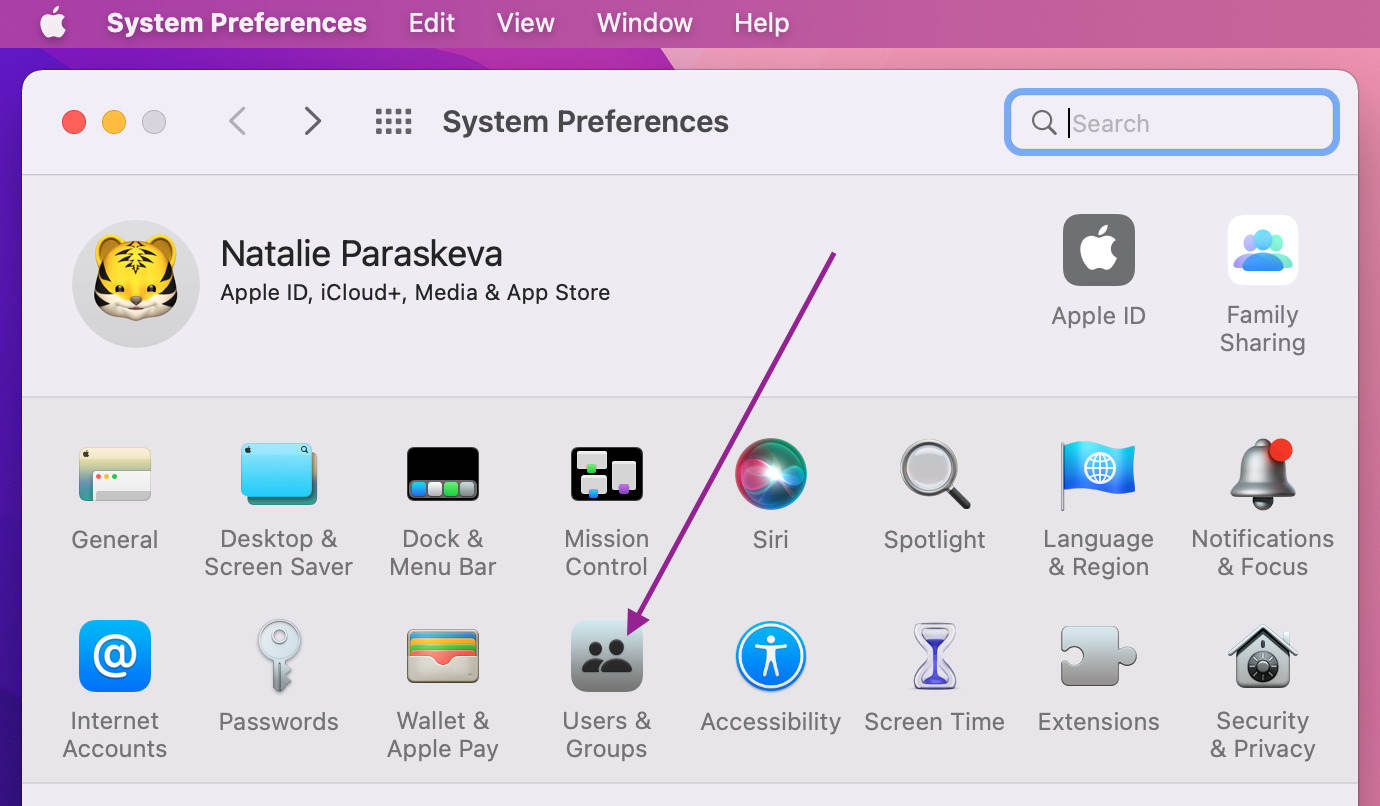Screen dimensions: 1380x806
Task: Close the System Preferences window
Action: (x=74, y=122)
